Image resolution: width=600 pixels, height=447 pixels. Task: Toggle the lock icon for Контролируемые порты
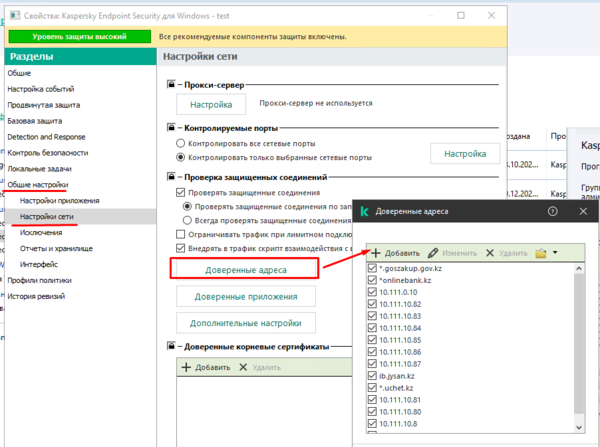coord(172,129)
